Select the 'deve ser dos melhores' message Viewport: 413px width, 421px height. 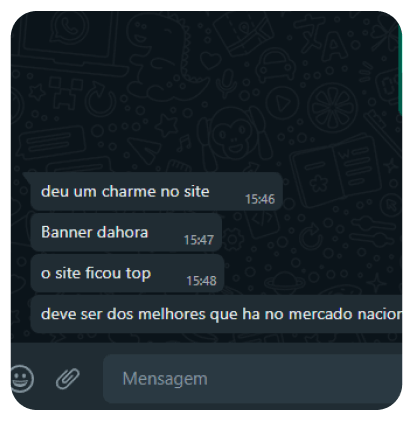(216, 314)
